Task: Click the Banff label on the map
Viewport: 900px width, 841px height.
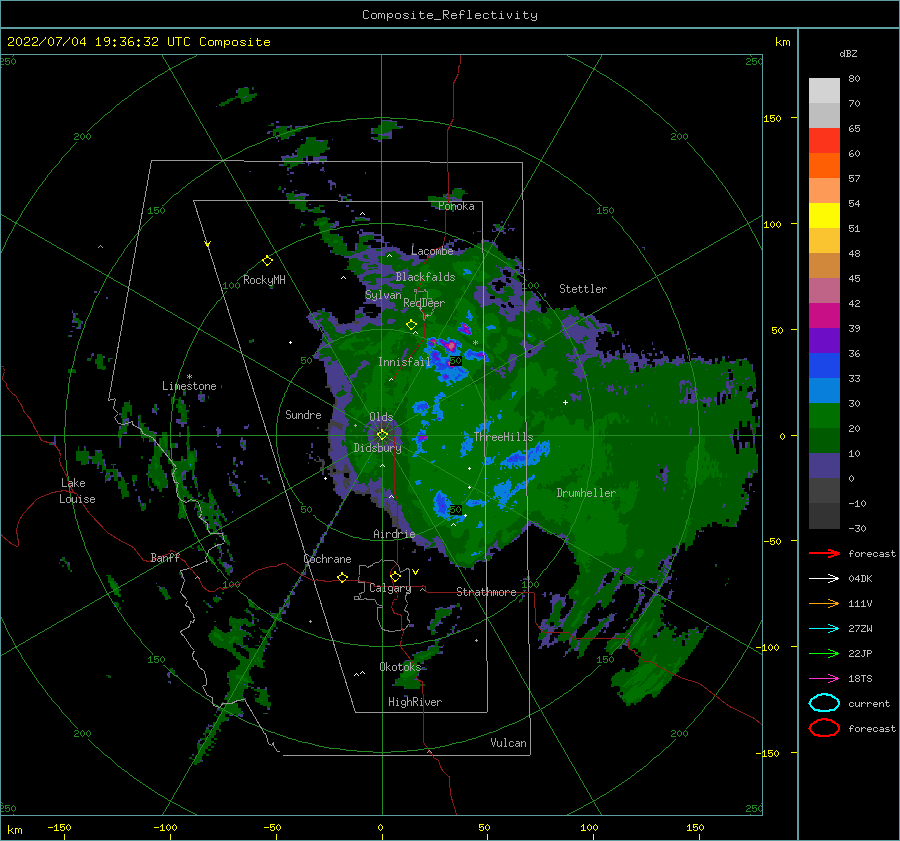Action: coord(165,557)
